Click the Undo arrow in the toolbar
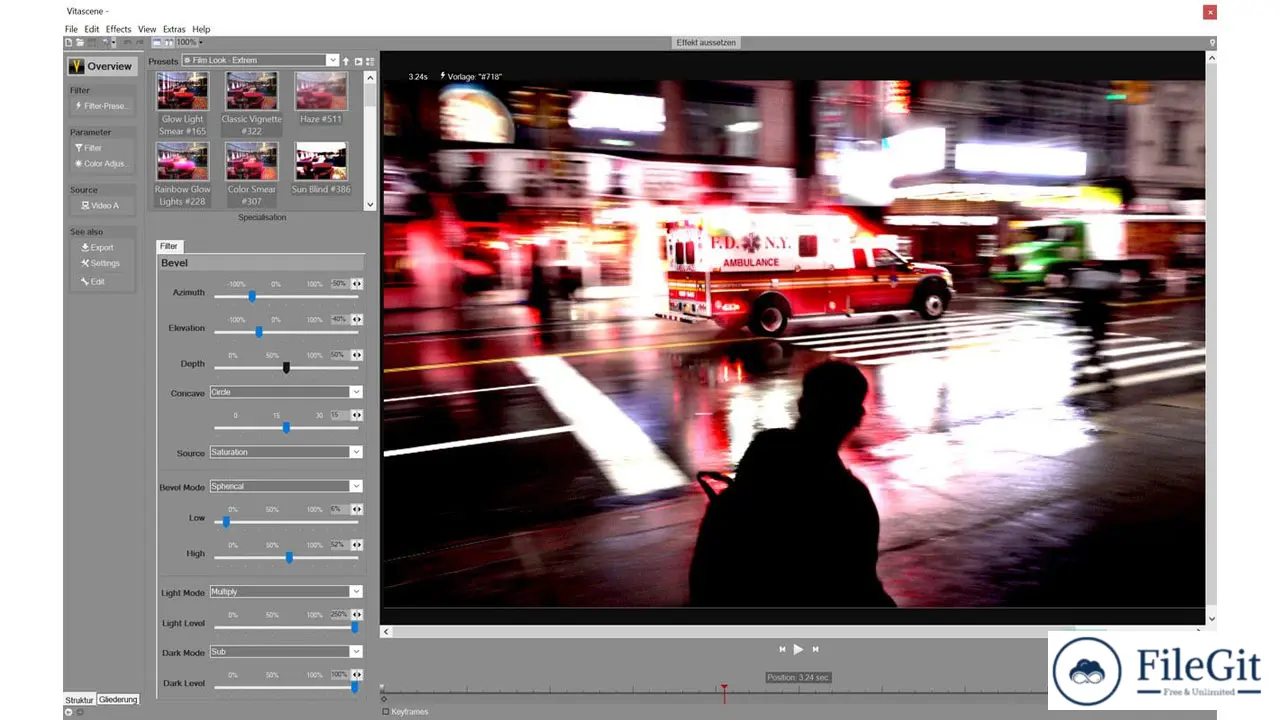The width and height of the screenshot is (1280, 720). tap(127, 42)
